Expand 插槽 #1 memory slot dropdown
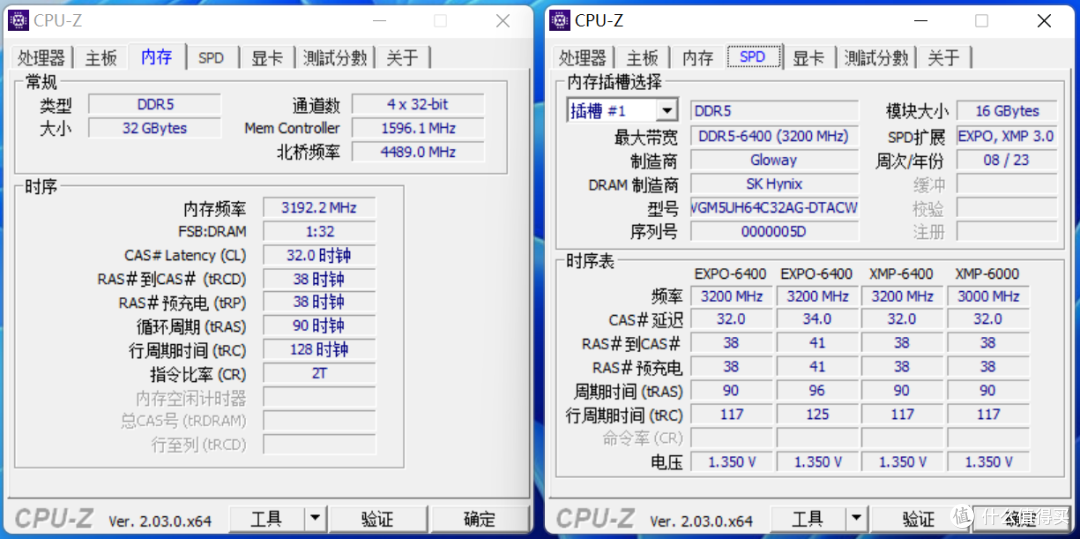The height and width of the screenshot is (539, 1080). click(x=667, y=111)
